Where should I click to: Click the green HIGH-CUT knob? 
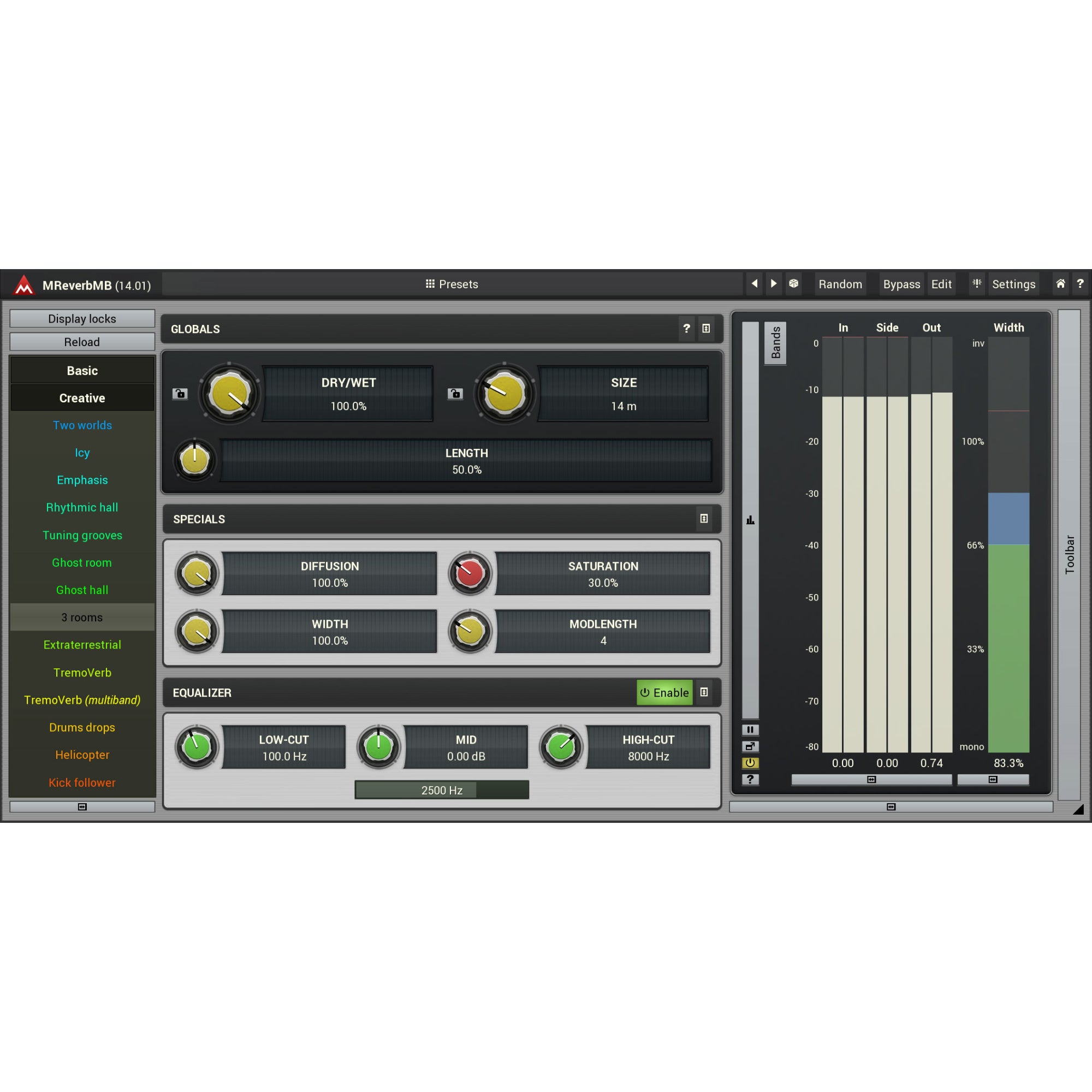(x=561, y=746)
